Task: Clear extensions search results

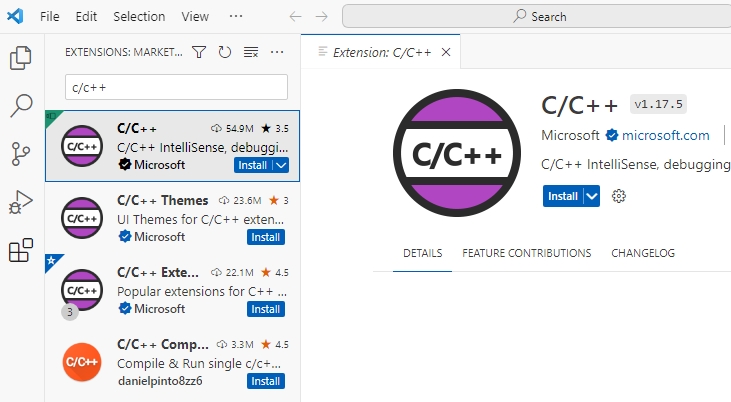Action: click(x=251, y=52)
